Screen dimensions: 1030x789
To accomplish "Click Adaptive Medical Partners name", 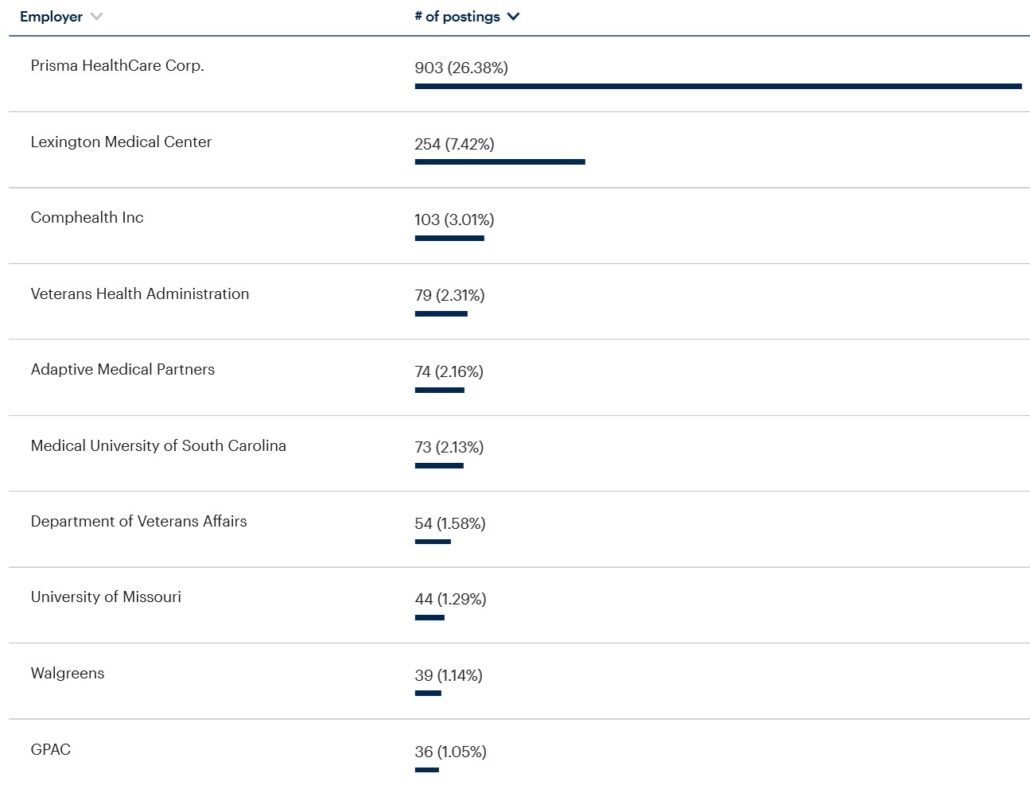I will pyautogui.click(x=122, y=369).
